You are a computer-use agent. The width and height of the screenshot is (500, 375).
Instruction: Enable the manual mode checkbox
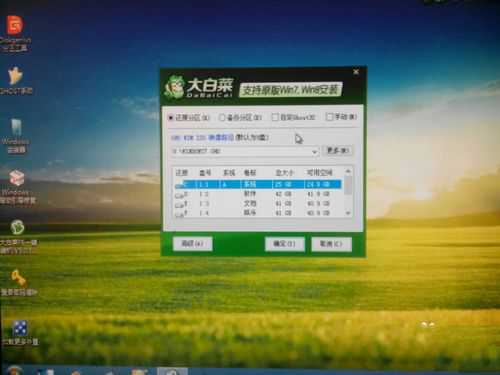pyautogui.click(x=329, y=117)
